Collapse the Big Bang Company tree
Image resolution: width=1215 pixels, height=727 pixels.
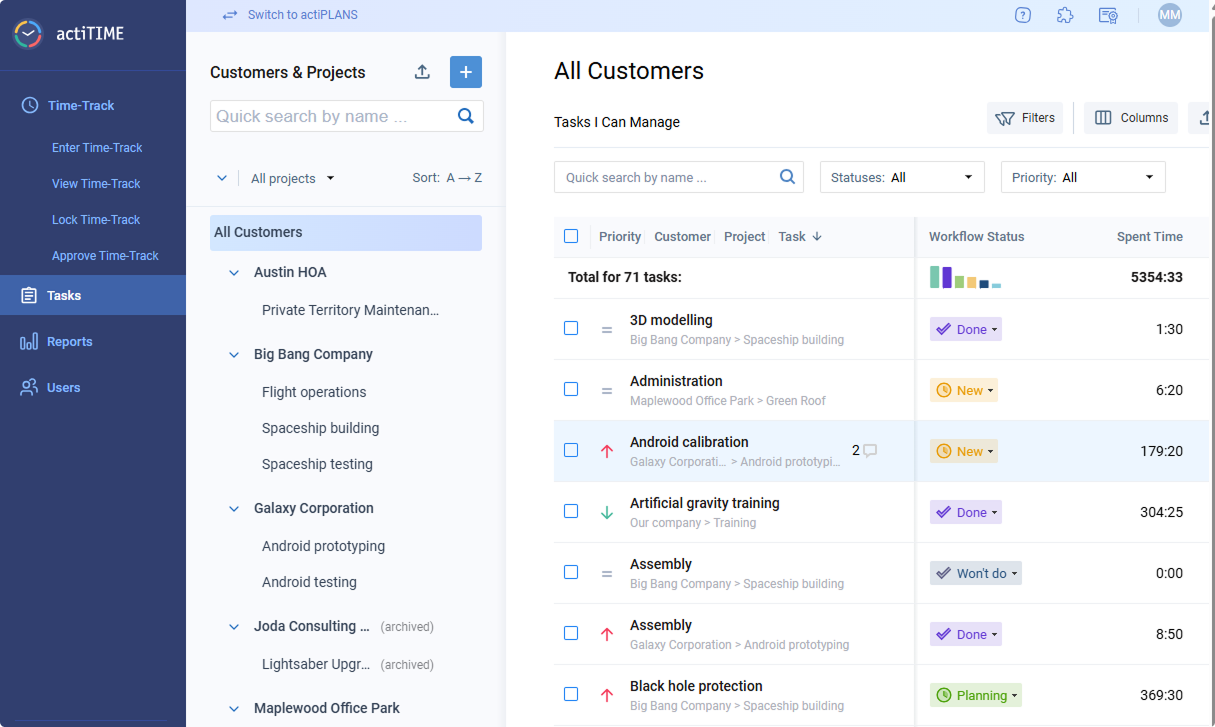click(x=233, y=353)
